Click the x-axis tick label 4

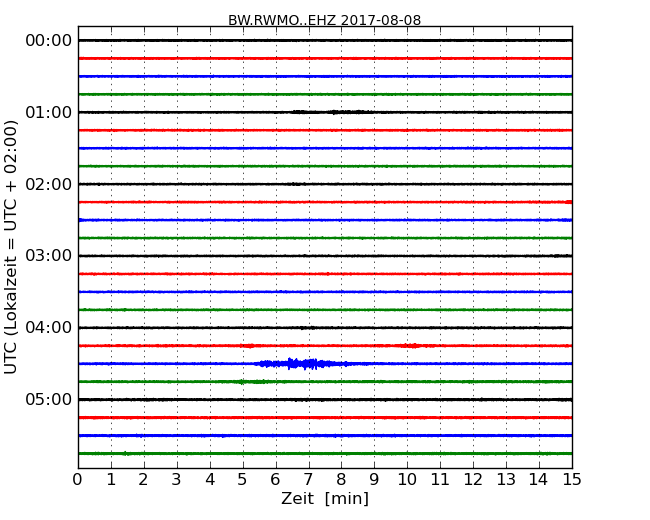210,479
